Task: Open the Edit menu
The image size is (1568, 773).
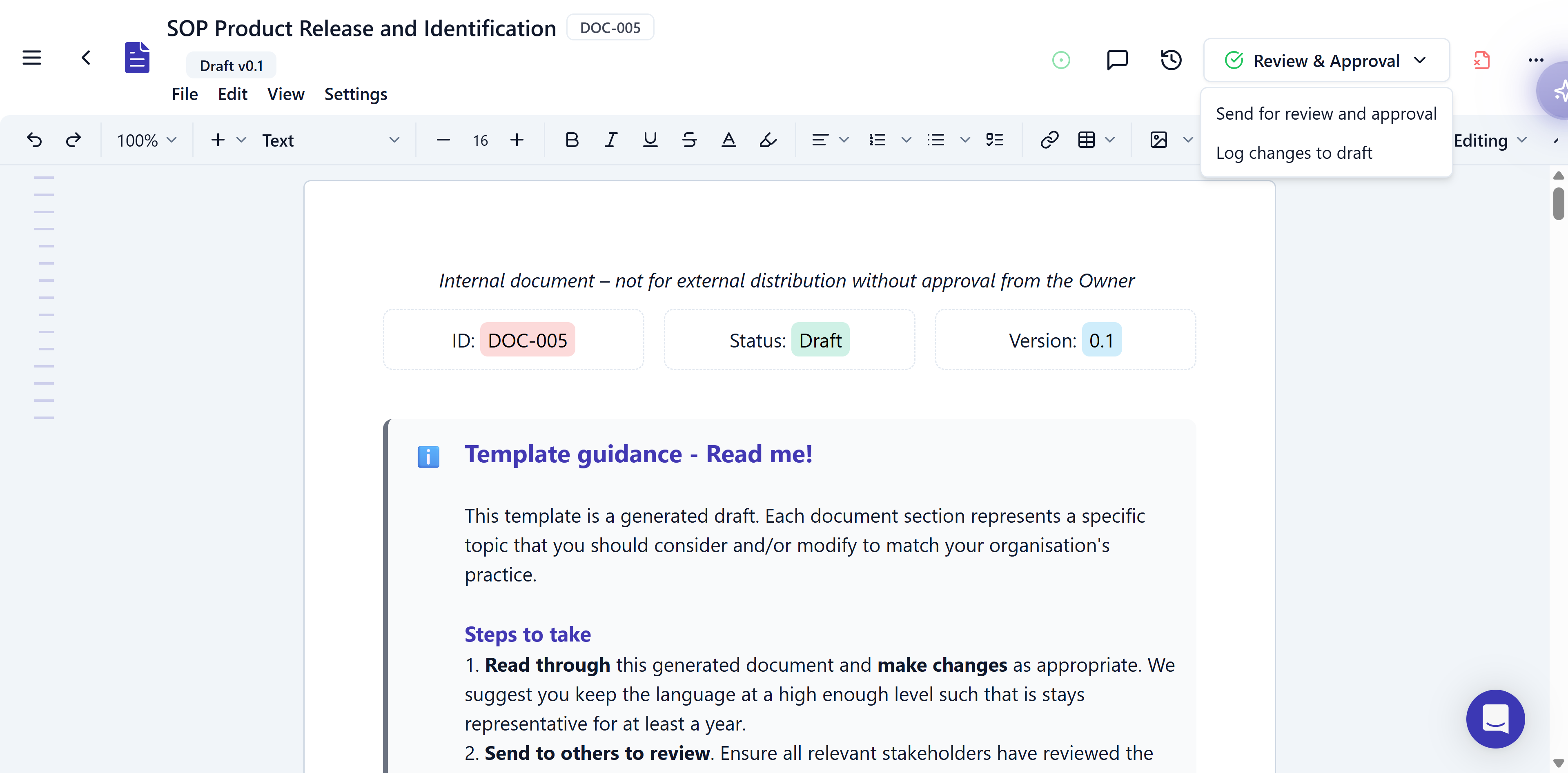Action: point(232,94)
